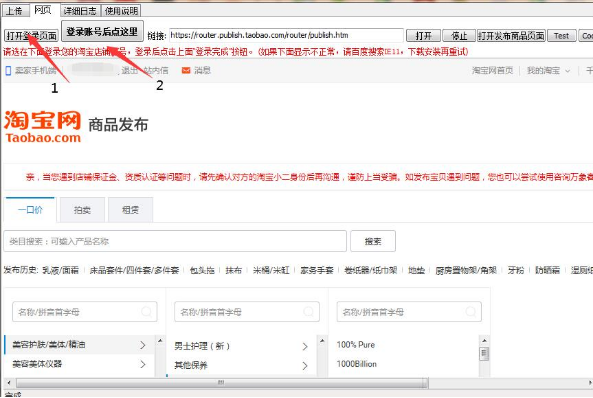Click second category column filter field
Screen dimensions: 593x398
(x=247, y=312)
